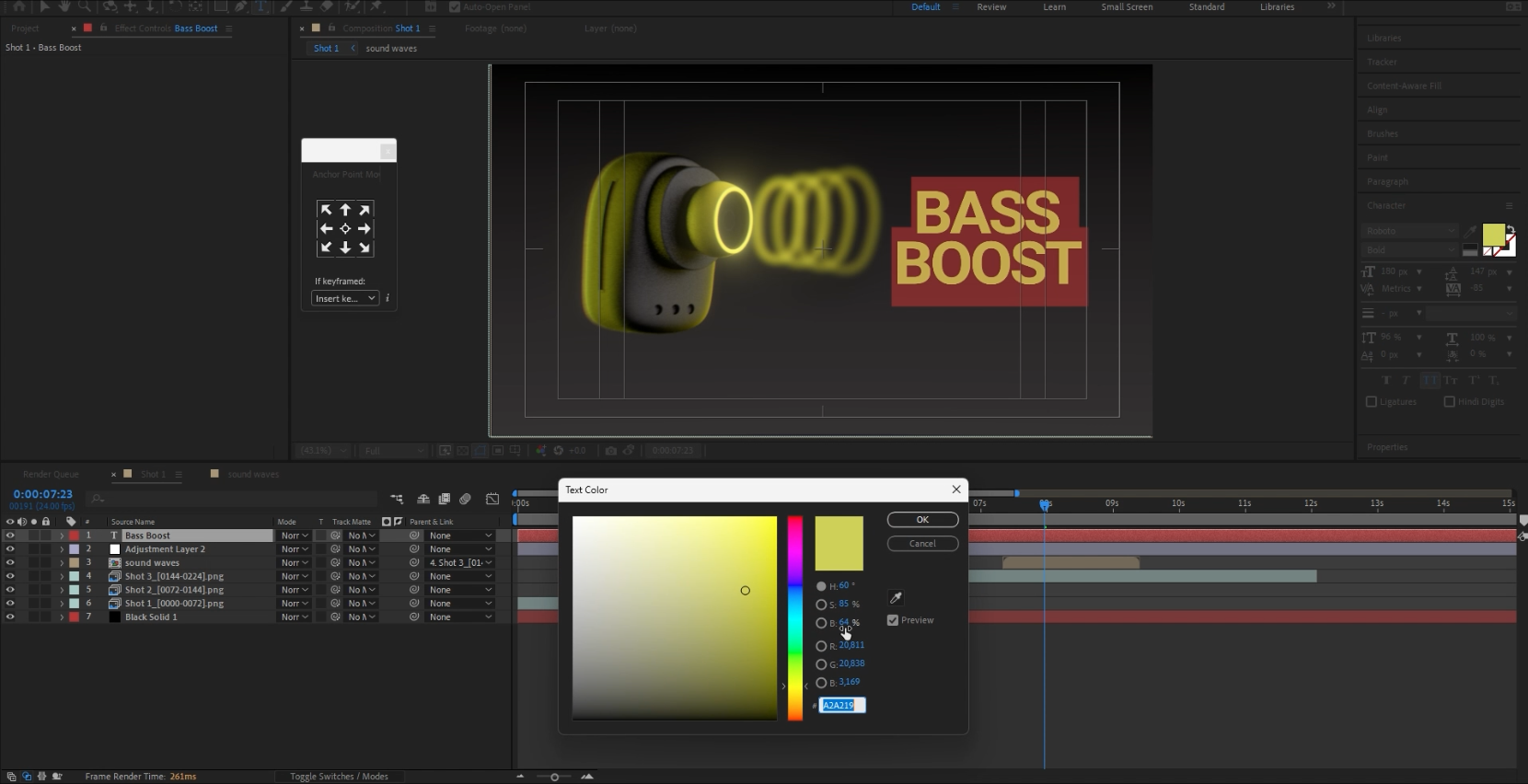The image size is (1528, 784).
Task: Select the S saturation radio button
Action: pyautogui.click(x=821, y=605)
